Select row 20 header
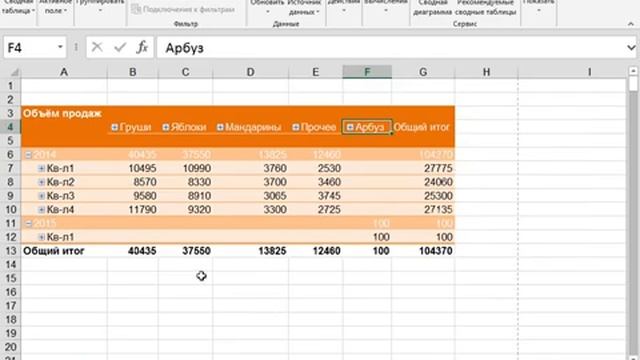This screenshot has width=640, height=360. click(11, 347)
